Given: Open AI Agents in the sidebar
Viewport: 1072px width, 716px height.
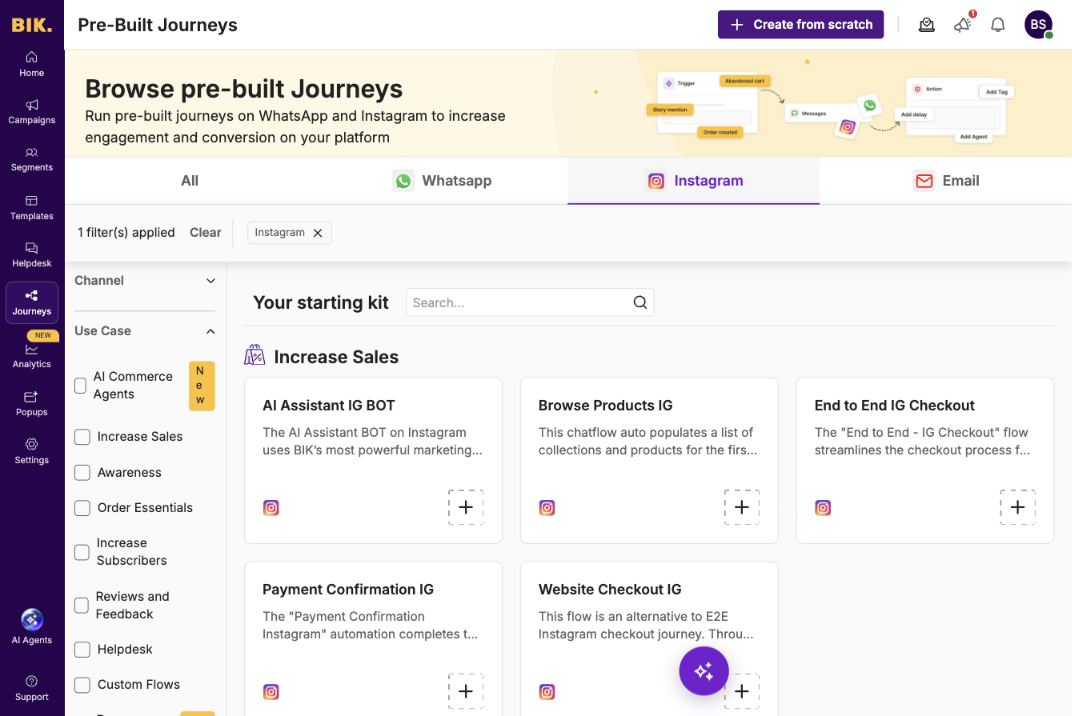Looking at the screenshot, I should 31,626.
